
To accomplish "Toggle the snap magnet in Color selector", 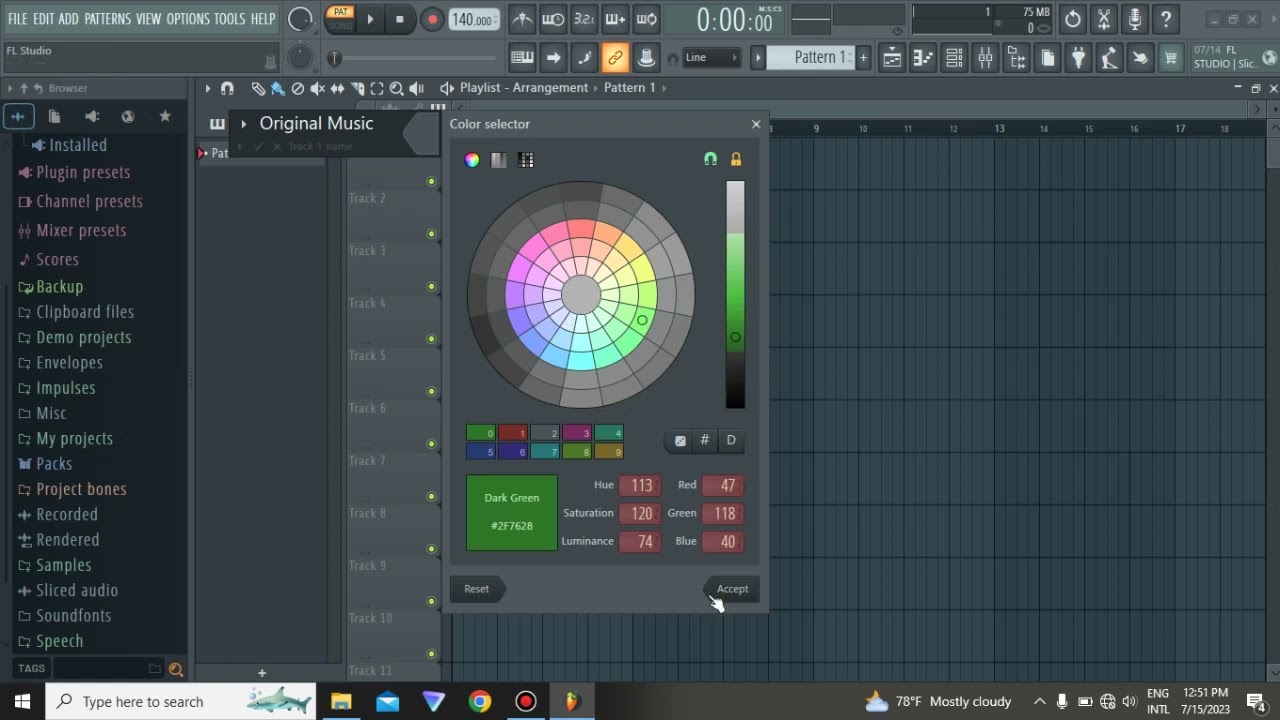I will (x=710, y=159).
